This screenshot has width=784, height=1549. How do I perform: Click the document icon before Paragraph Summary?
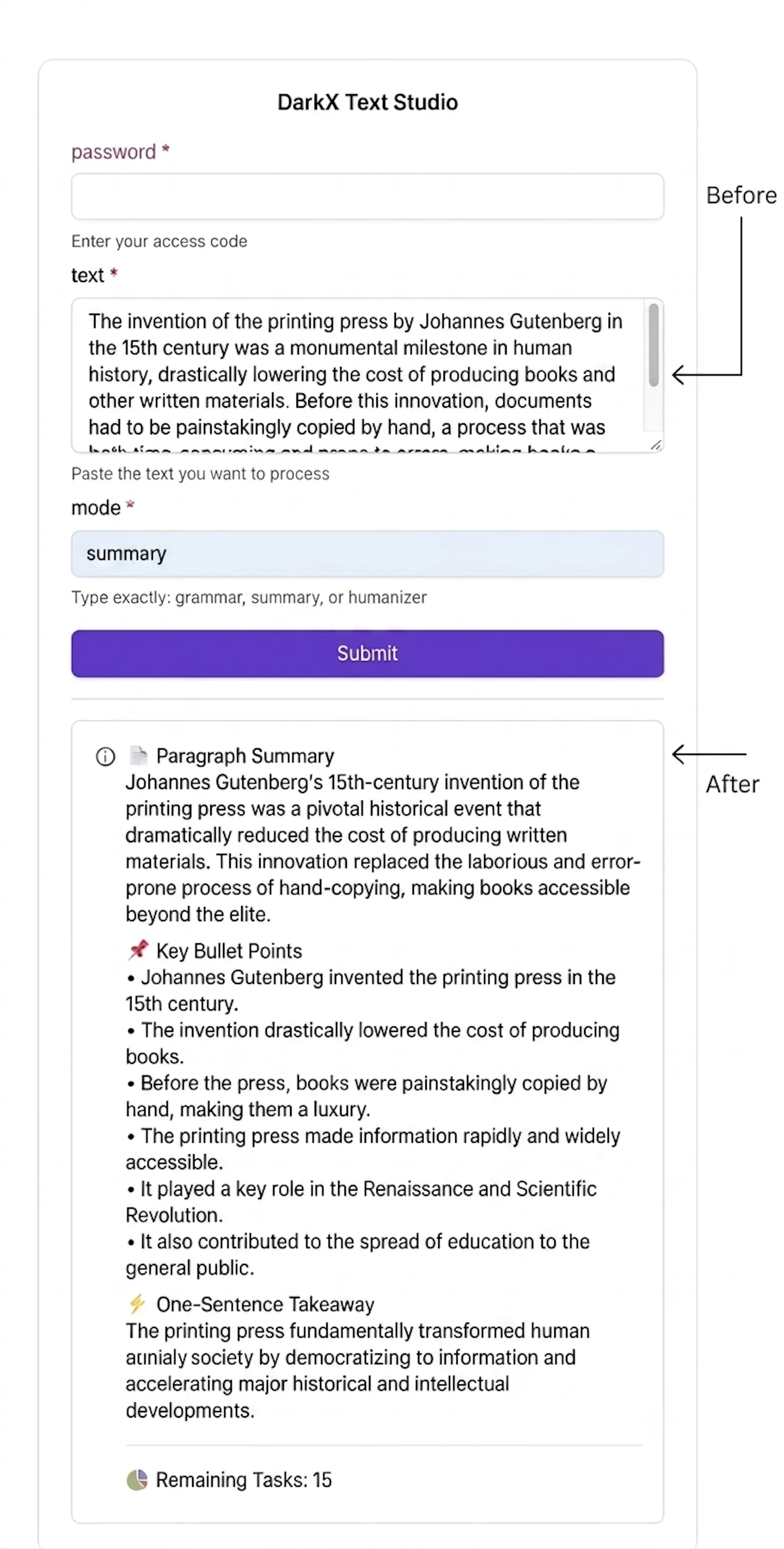(x=138, y=755)
